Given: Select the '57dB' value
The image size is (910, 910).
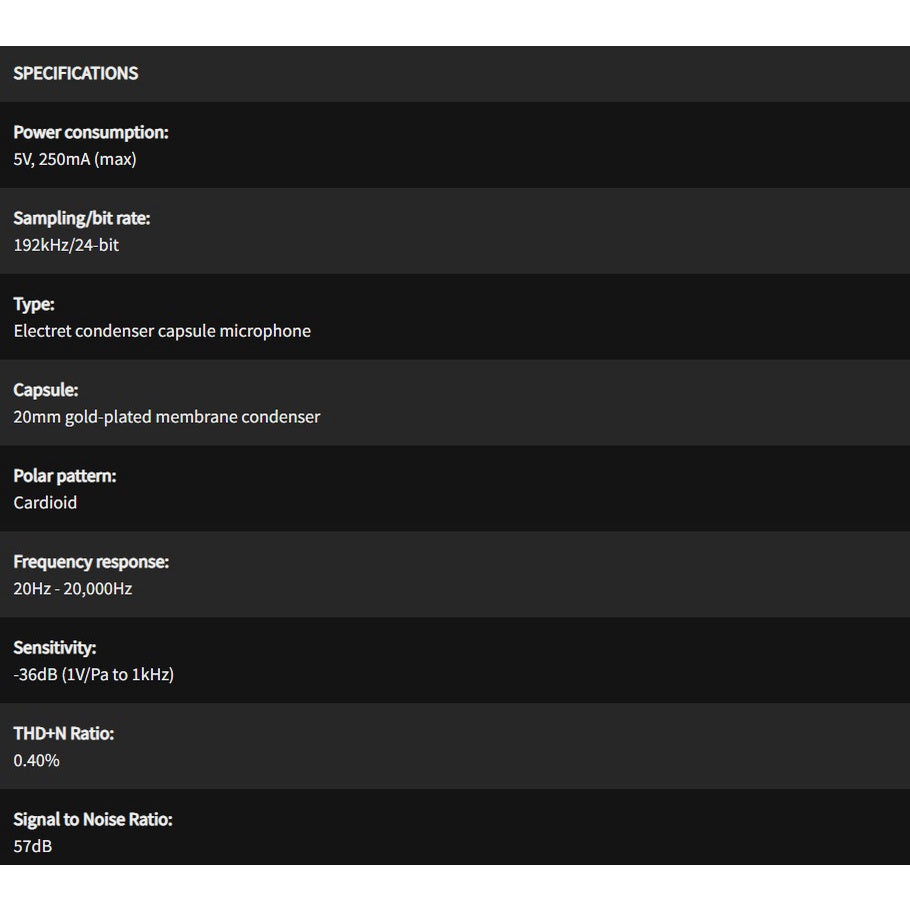Looking at the screenshot, I should [x=33, y=847].
